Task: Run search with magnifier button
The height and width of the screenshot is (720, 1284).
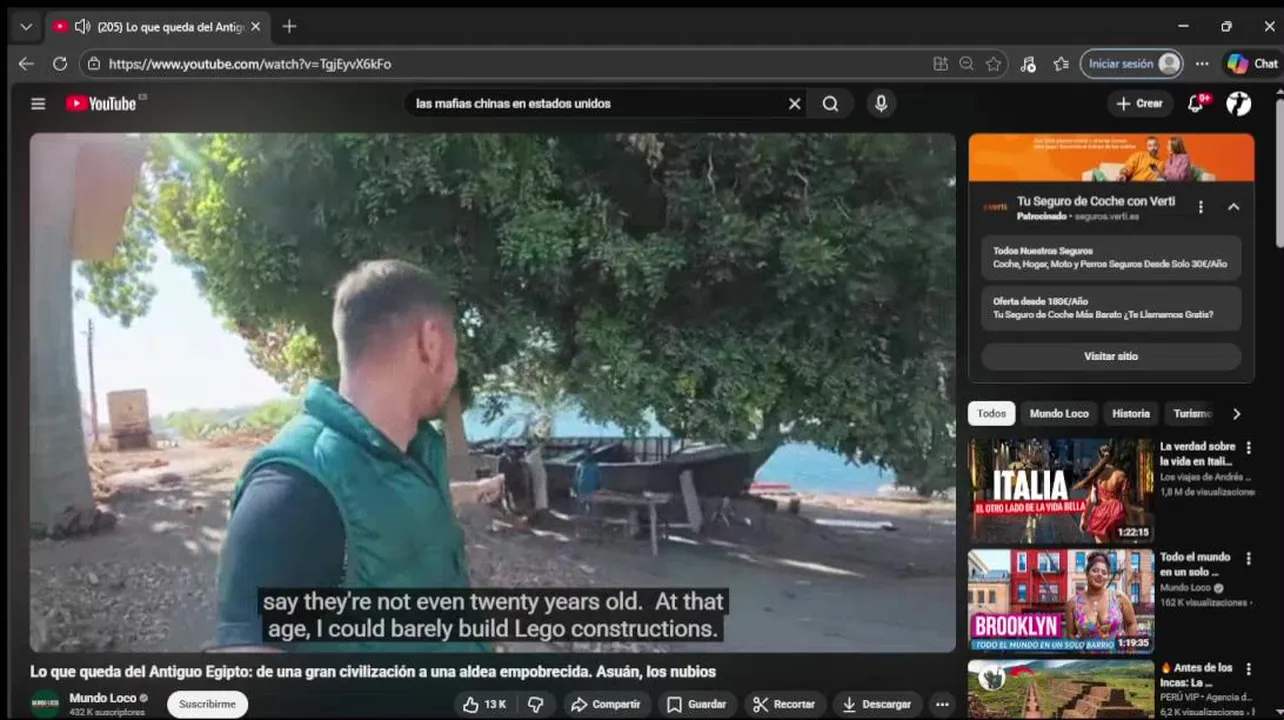Action: [x=831, y=104]
